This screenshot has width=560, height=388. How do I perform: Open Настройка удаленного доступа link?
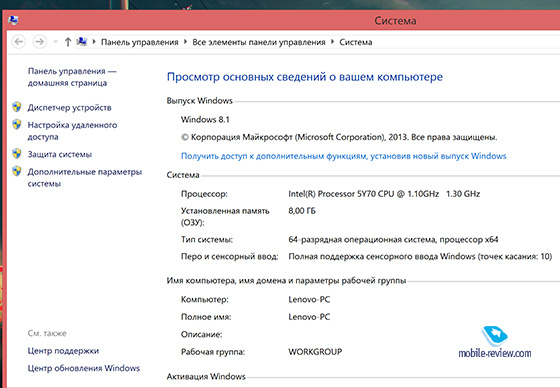click(72, 131)
